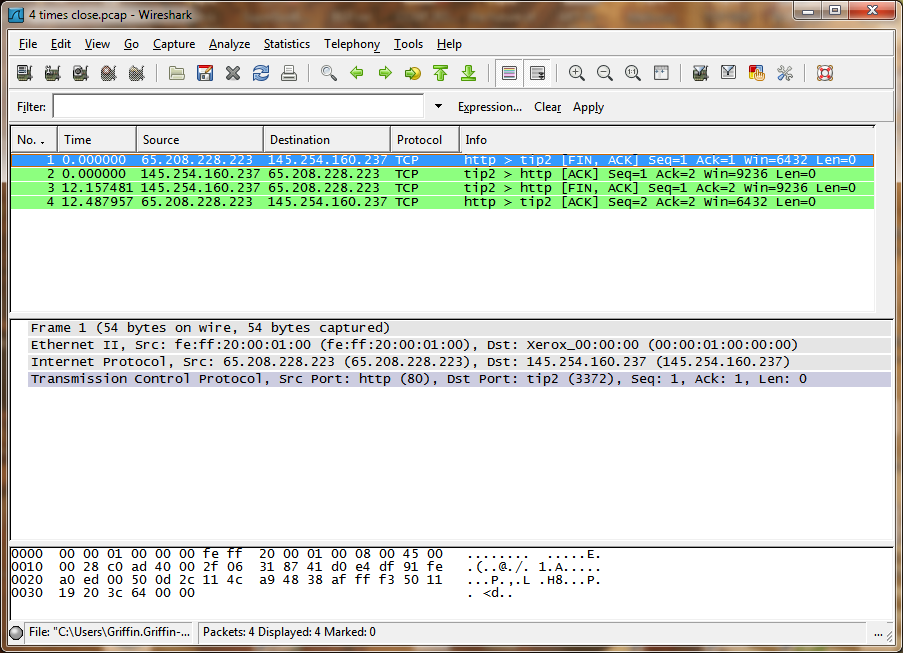Open capture options toolbar icon
903x653 pixels.
tap(52, 73)
